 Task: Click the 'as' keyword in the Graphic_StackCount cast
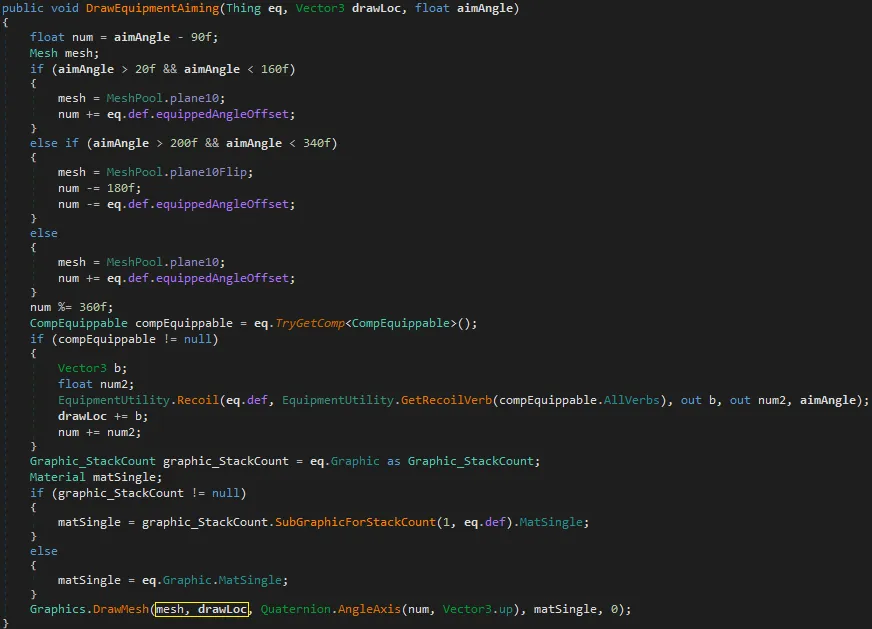[394, 461]
